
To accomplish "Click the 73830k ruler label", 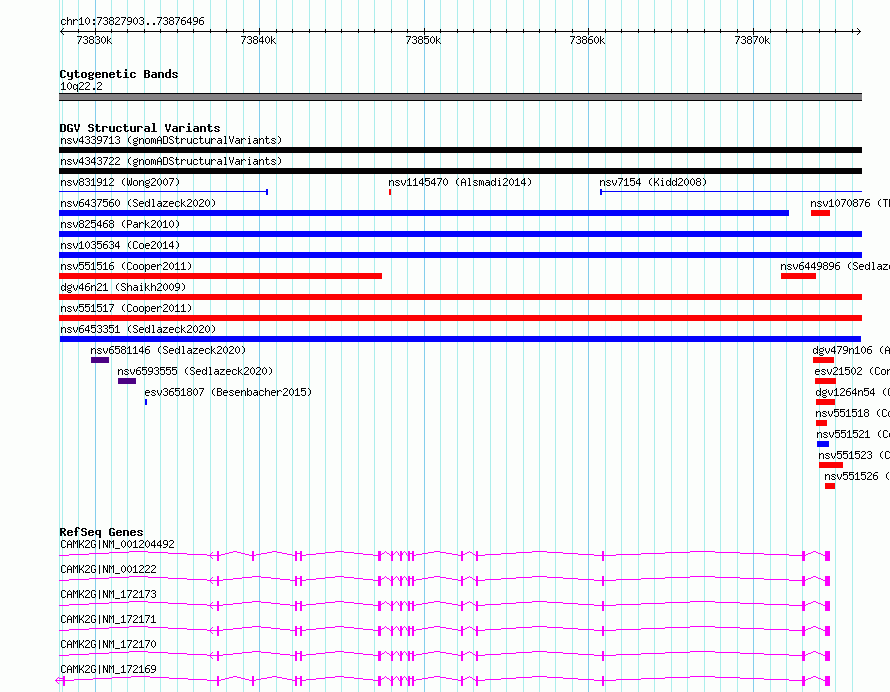I will point(94,40).
